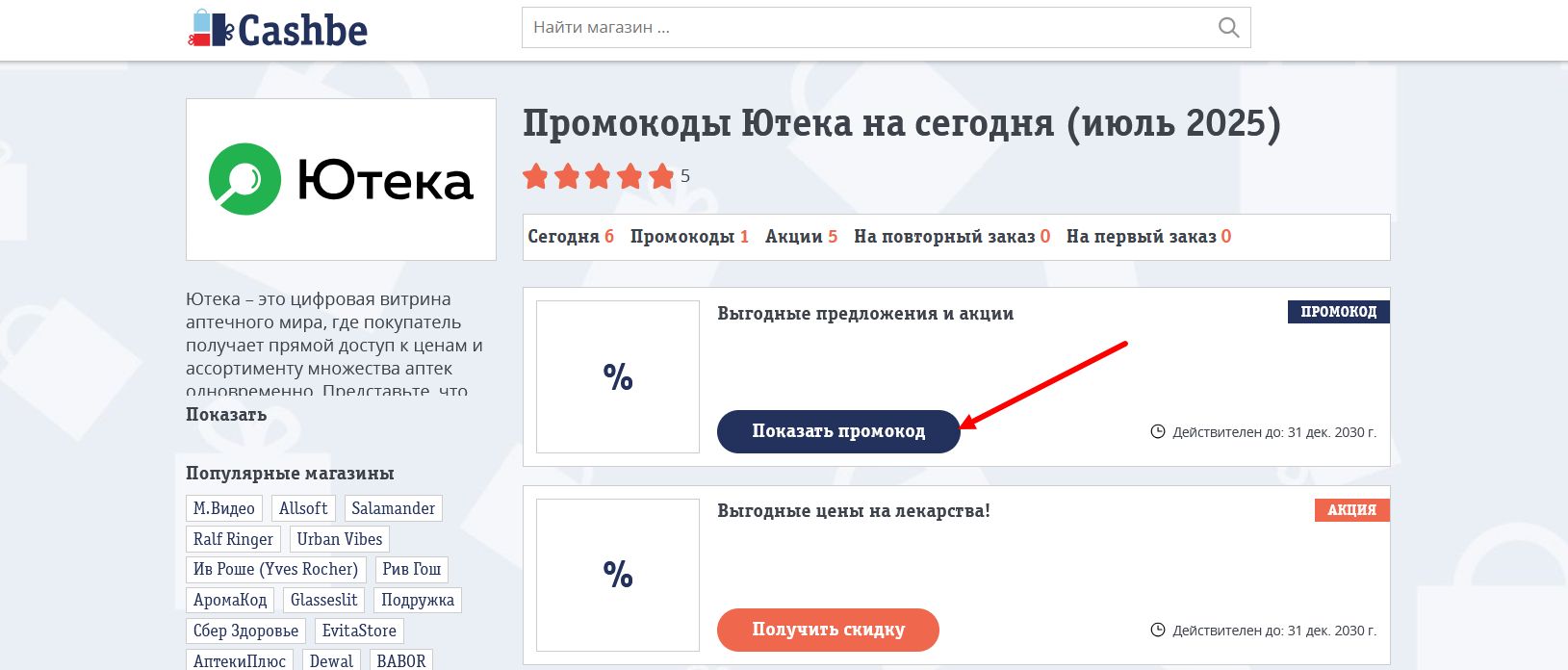Click the "АКЦИЯ" badge label

click(1352, 510)
